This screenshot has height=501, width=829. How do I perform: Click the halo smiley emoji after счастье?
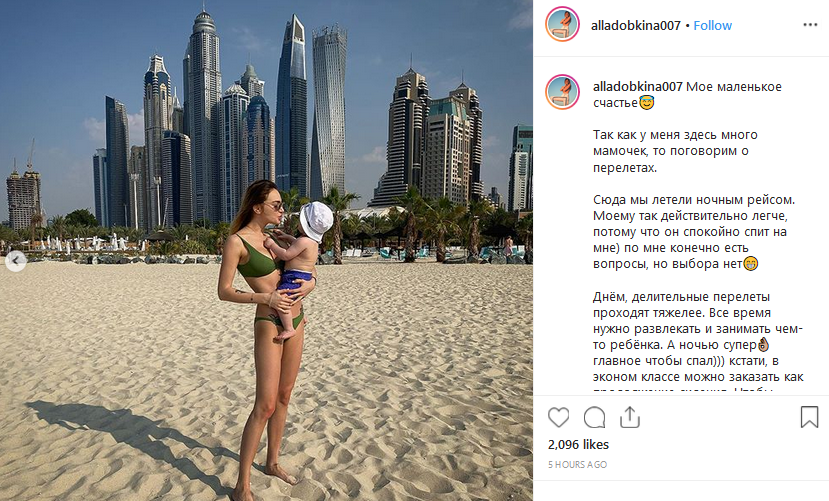[x=646, y=103]
